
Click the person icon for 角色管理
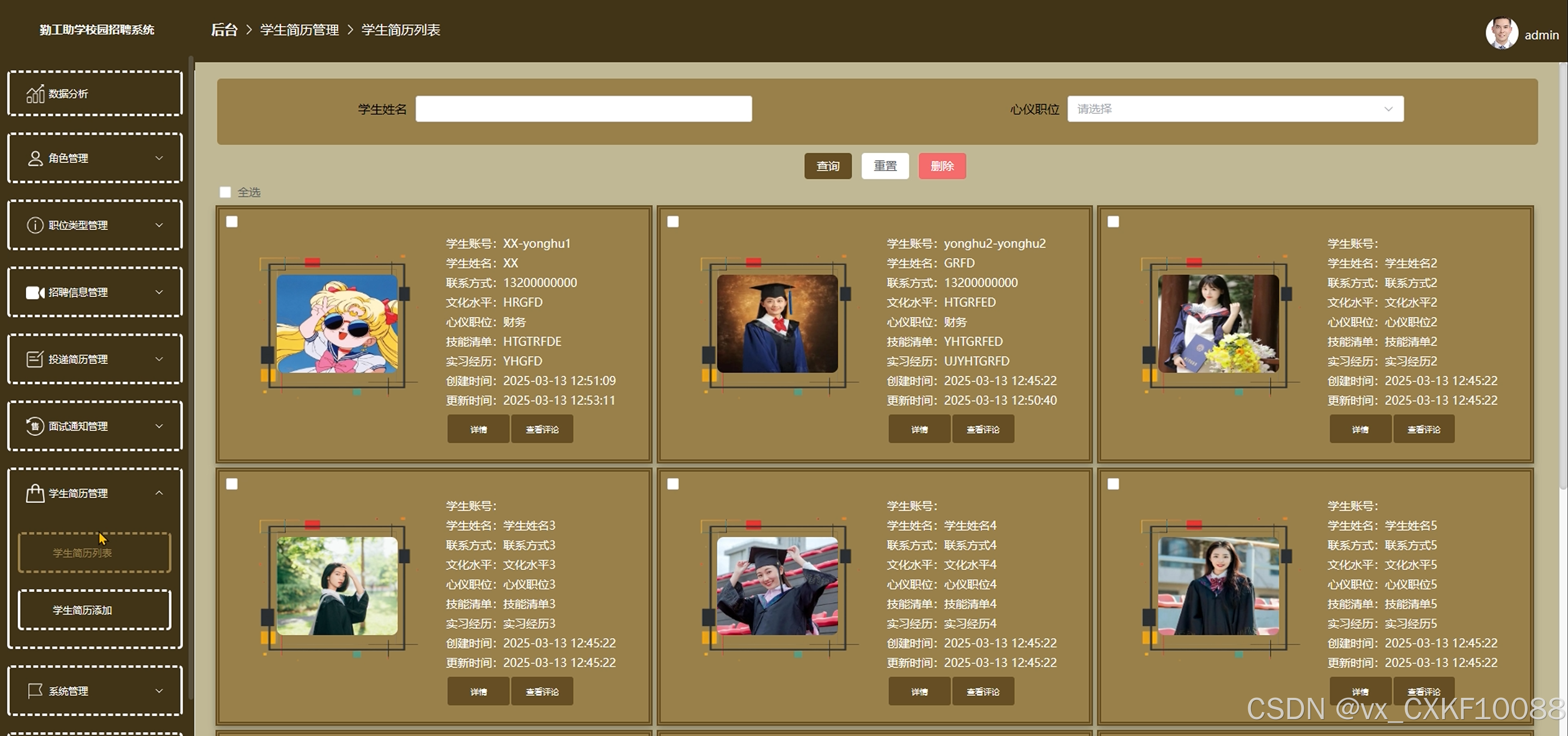coord(35,159)
